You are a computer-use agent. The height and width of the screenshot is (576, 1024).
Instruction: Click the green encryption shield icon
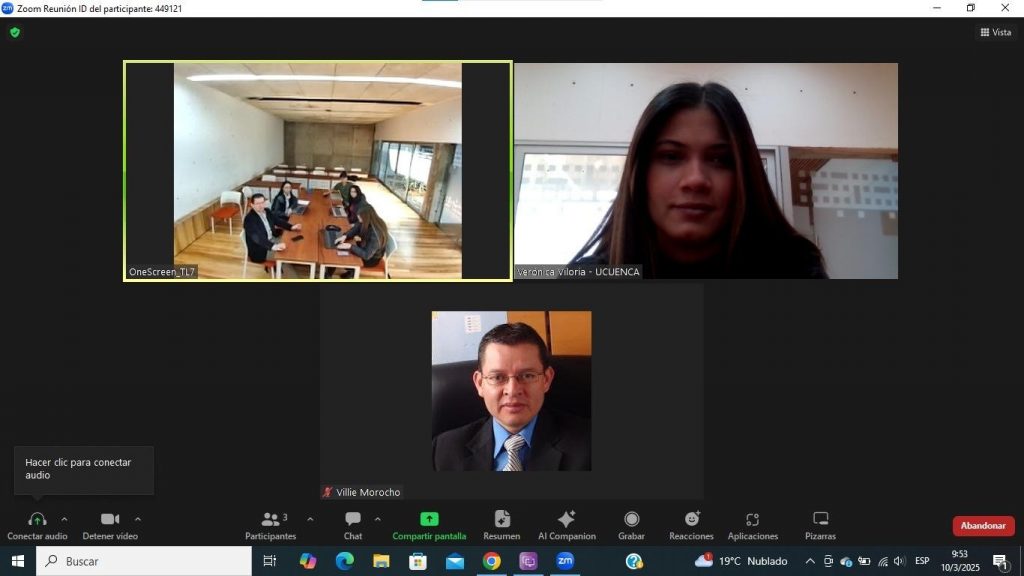[15, 32]
